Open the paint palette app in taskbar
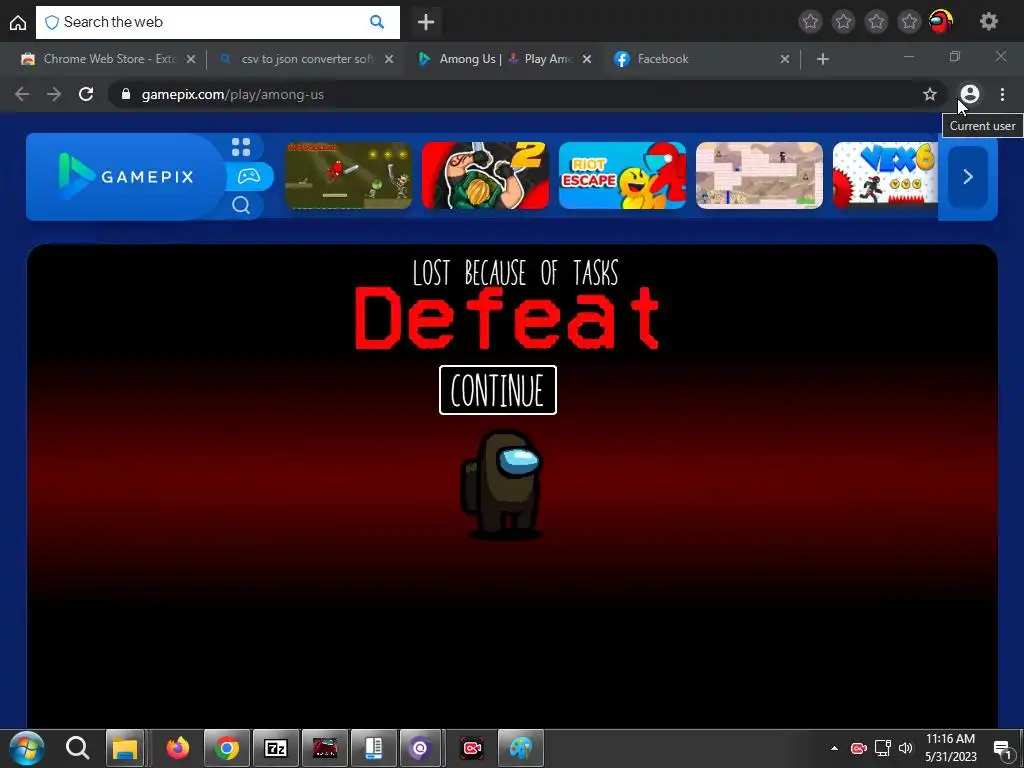The width and height of the screenshot is (1024, 768). (521, 748)
